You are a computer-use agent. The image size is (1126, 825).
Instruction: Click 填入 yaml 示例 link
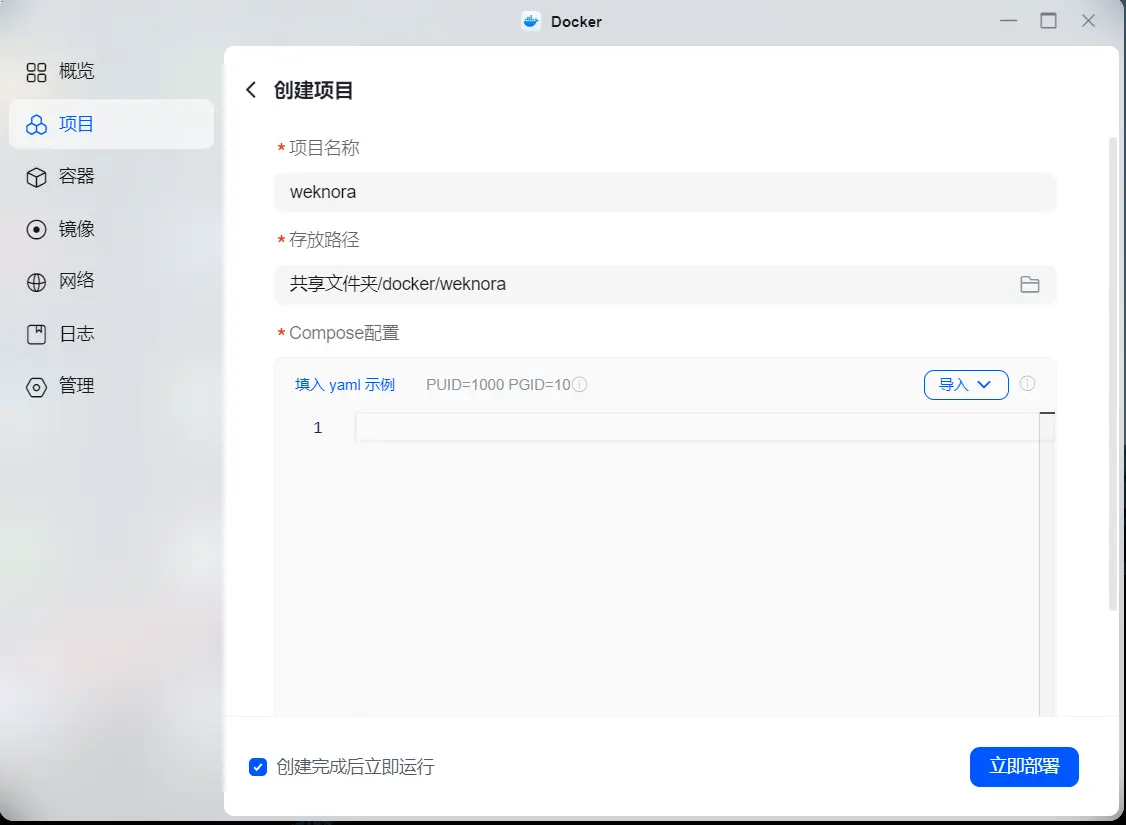[345, 385]
